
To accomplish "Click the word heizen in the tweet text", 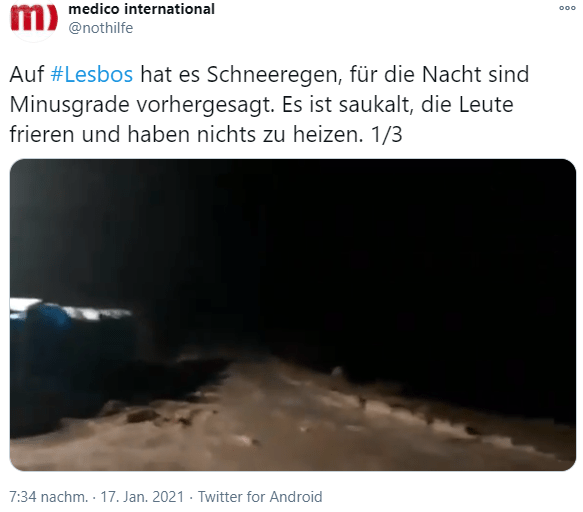I will (x=328, y=134).
